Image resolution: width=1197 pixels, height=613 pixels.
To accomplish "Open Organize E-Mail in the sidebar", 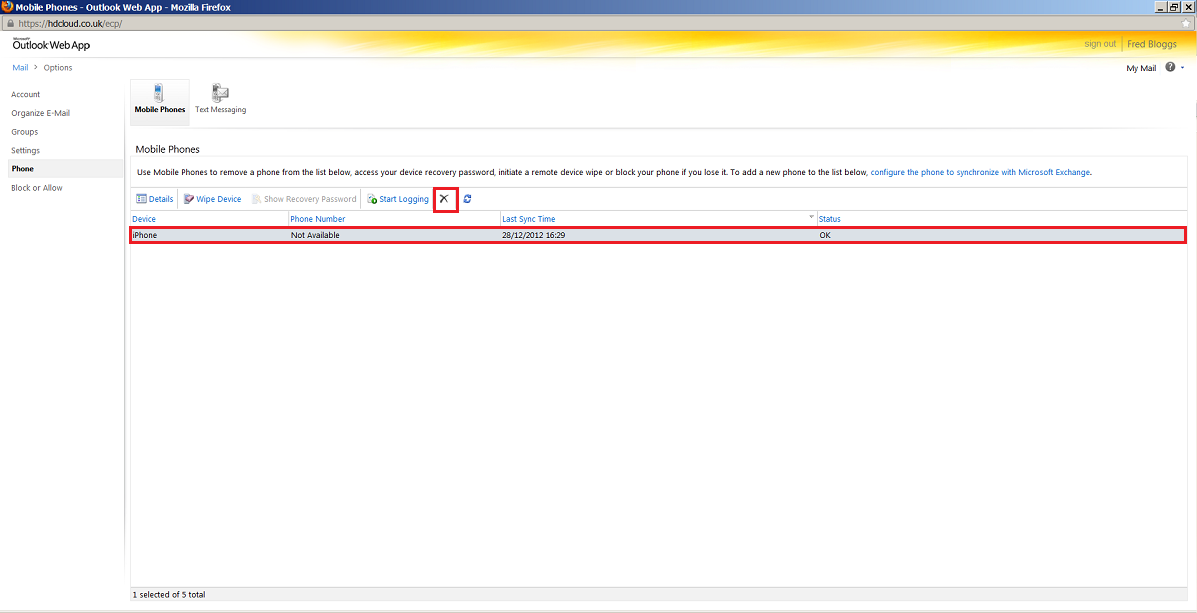I will point(40,113).
